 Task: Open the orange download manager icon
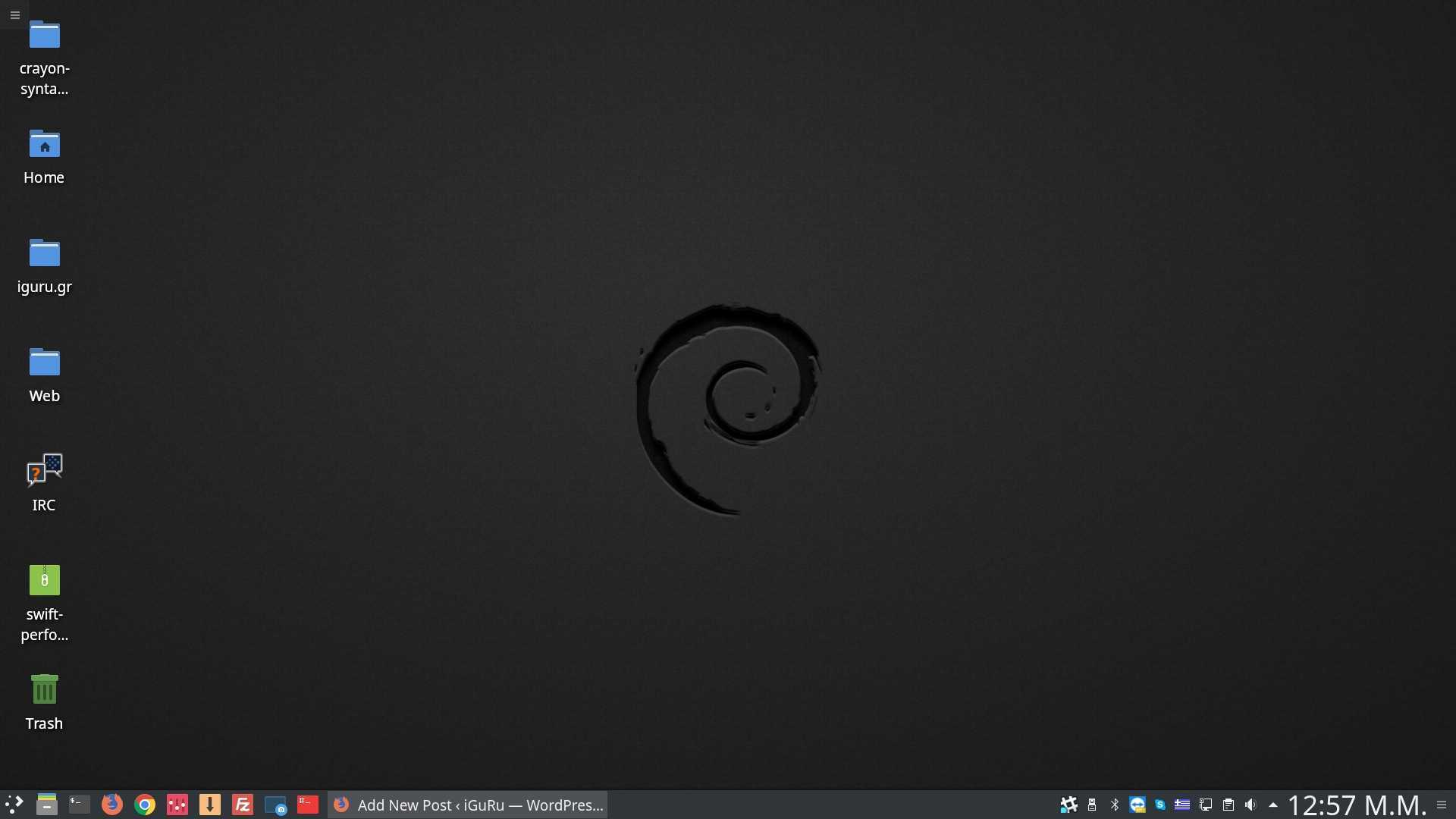pos(210,805)
